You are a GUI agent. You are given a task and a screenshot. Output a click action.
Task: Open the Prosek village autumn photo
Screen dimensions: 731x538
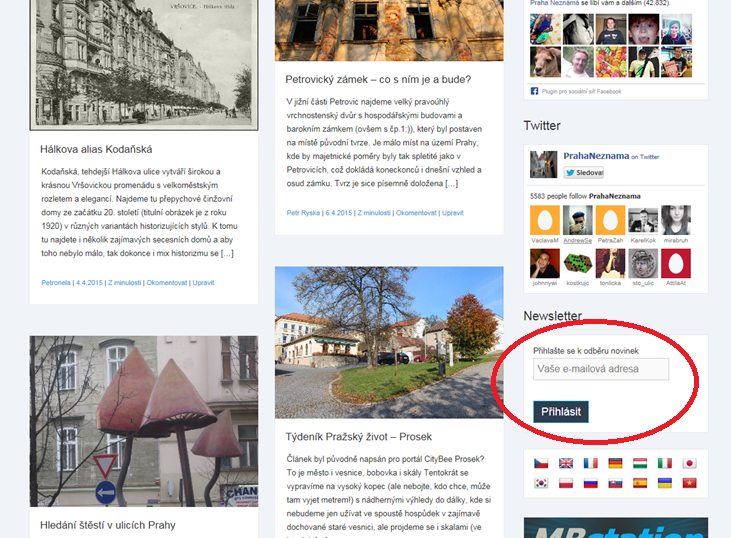click(389, 342)
